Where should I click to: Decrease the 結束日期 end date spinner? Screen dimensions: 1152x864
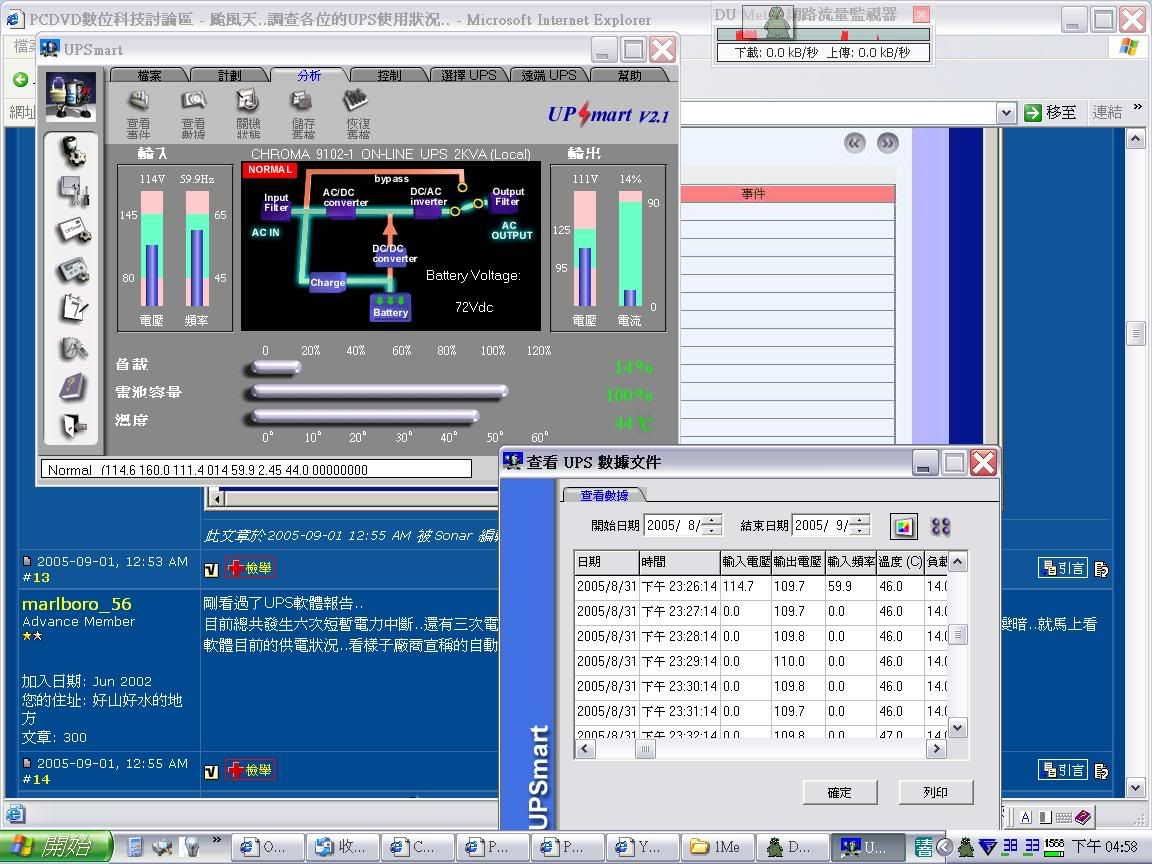859,531
